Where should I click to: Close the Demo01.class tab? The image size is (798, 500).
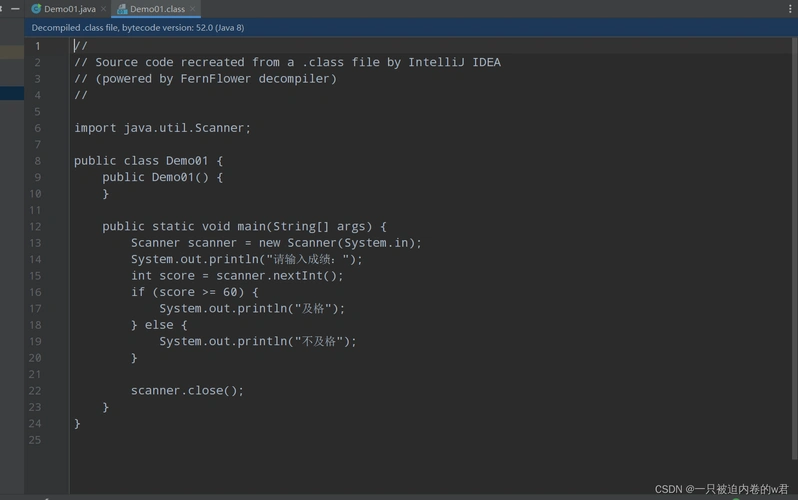[x=192, y=9]
